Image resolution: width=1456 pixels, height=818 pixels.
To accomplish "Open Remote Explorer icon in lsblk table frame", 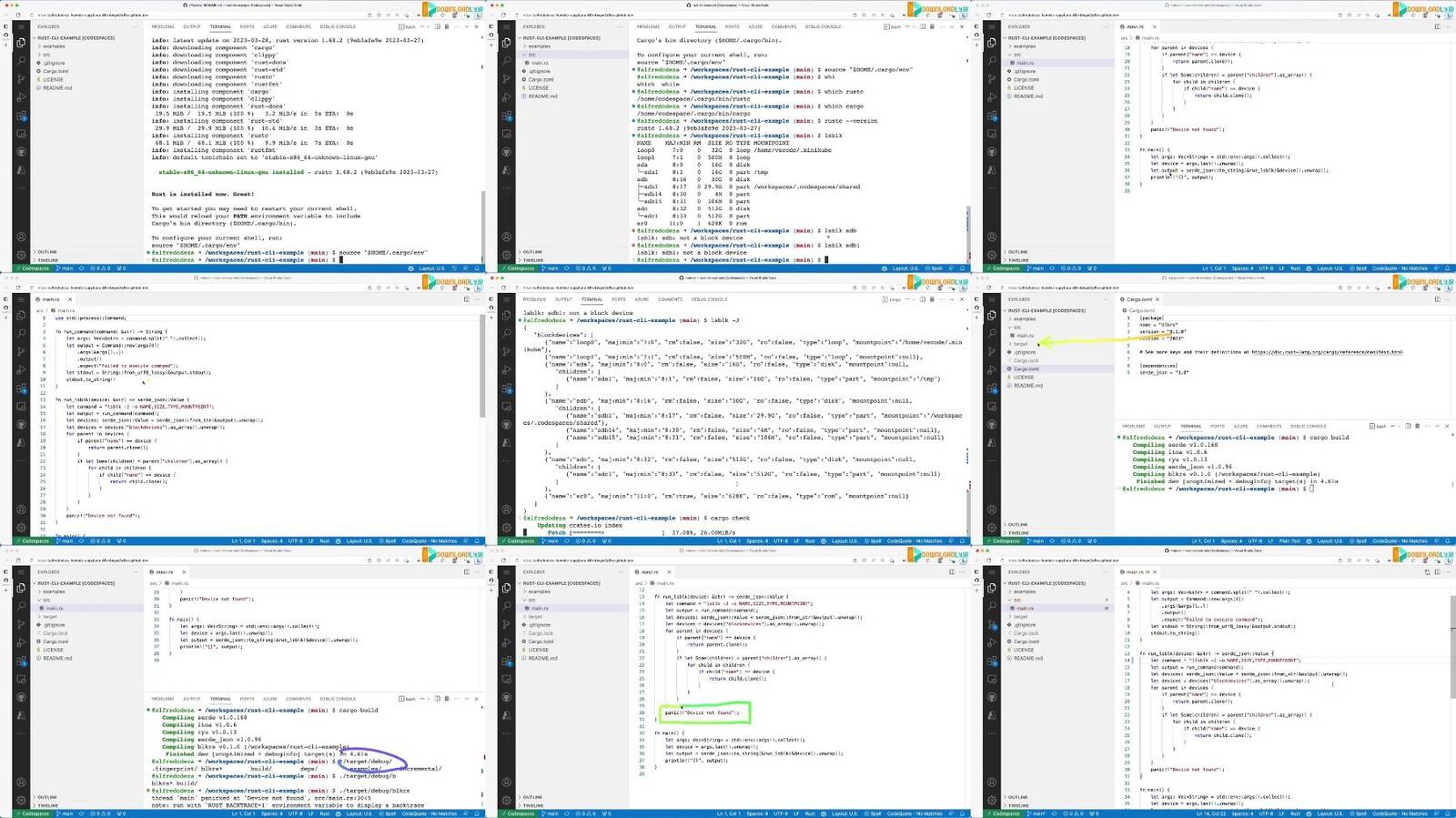I will [x=506, y=133].
